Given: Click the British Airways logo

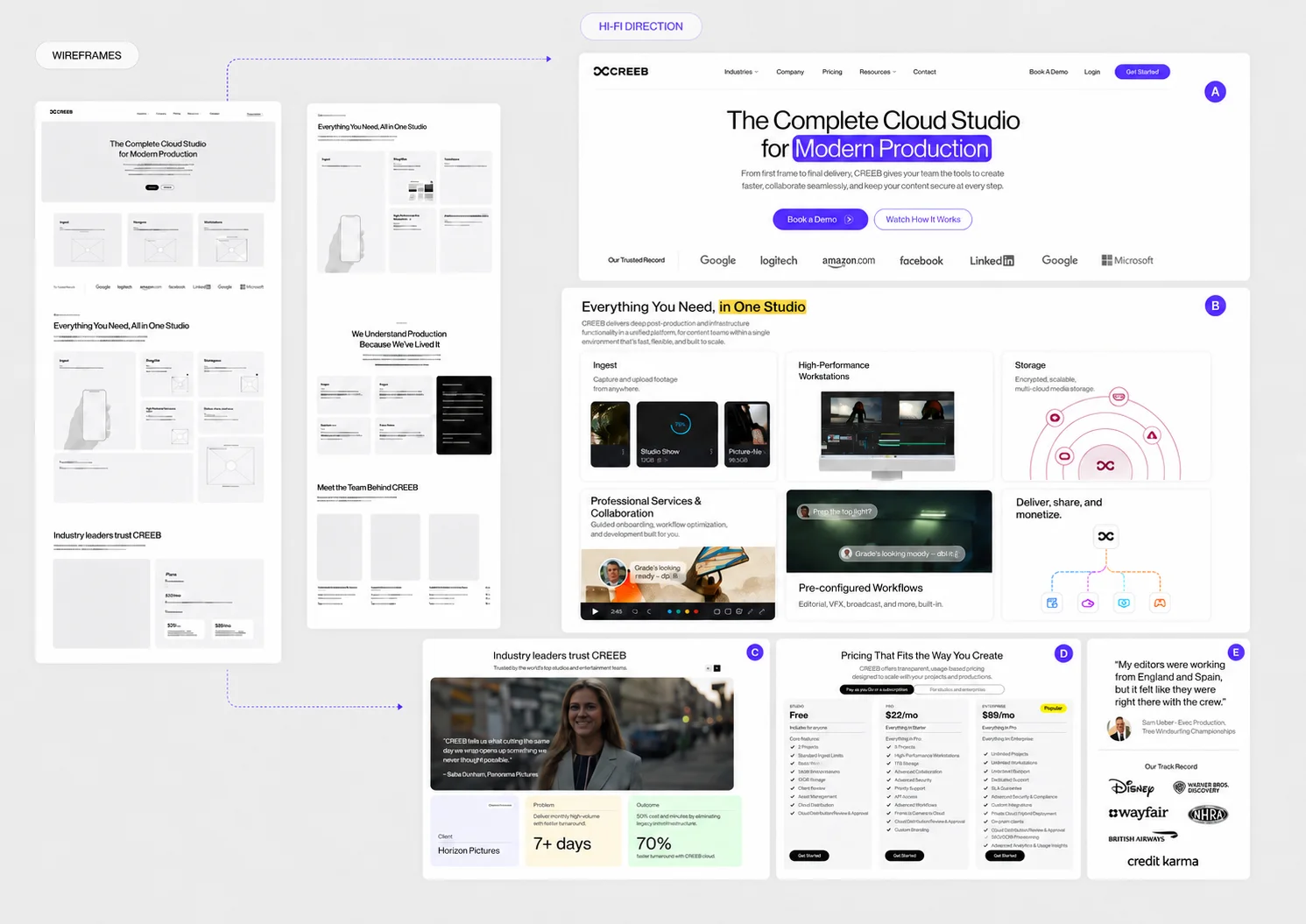Looking at the screenshot, I should [x=1143, y=837].
